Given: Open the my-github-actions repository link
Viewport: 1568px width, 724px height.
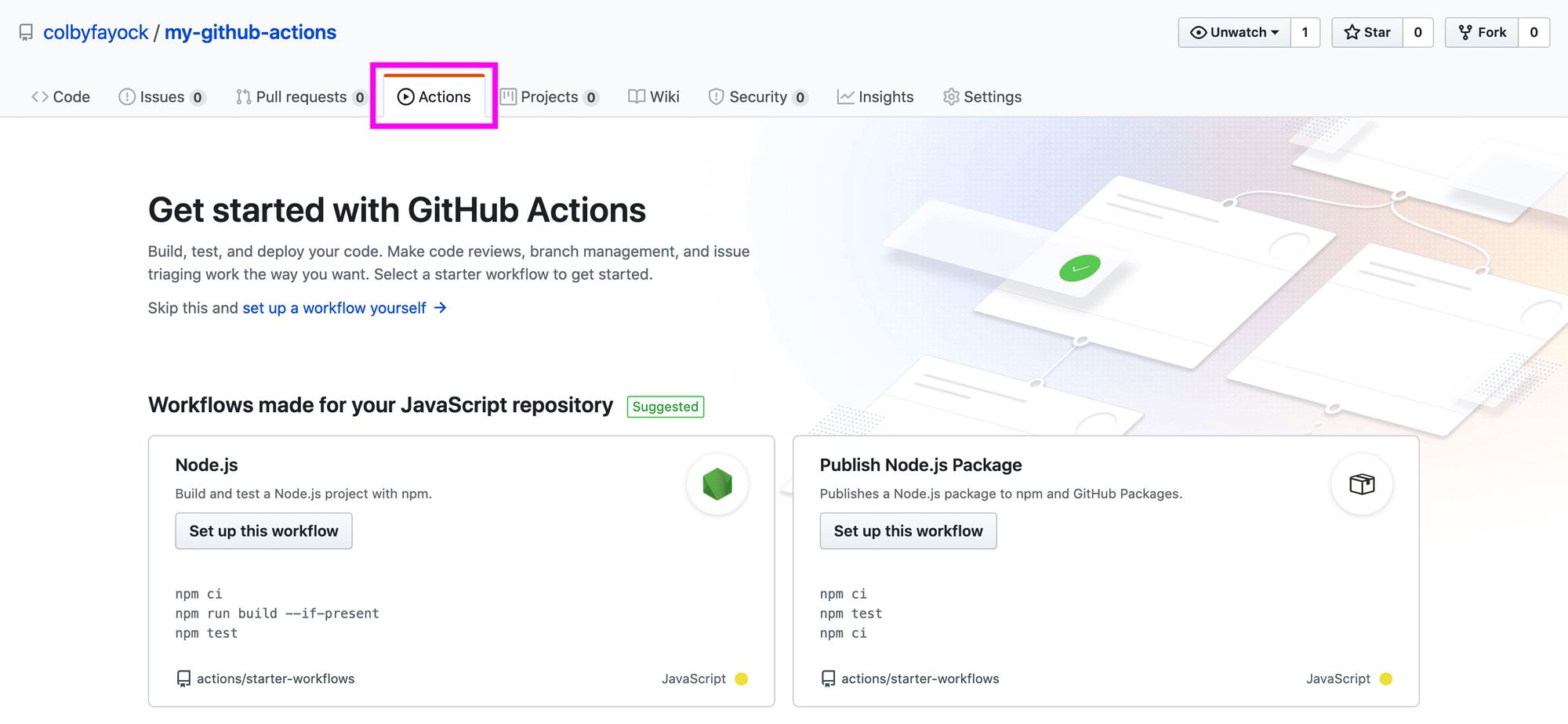Looking at the screenshot, I should (250, 32).
